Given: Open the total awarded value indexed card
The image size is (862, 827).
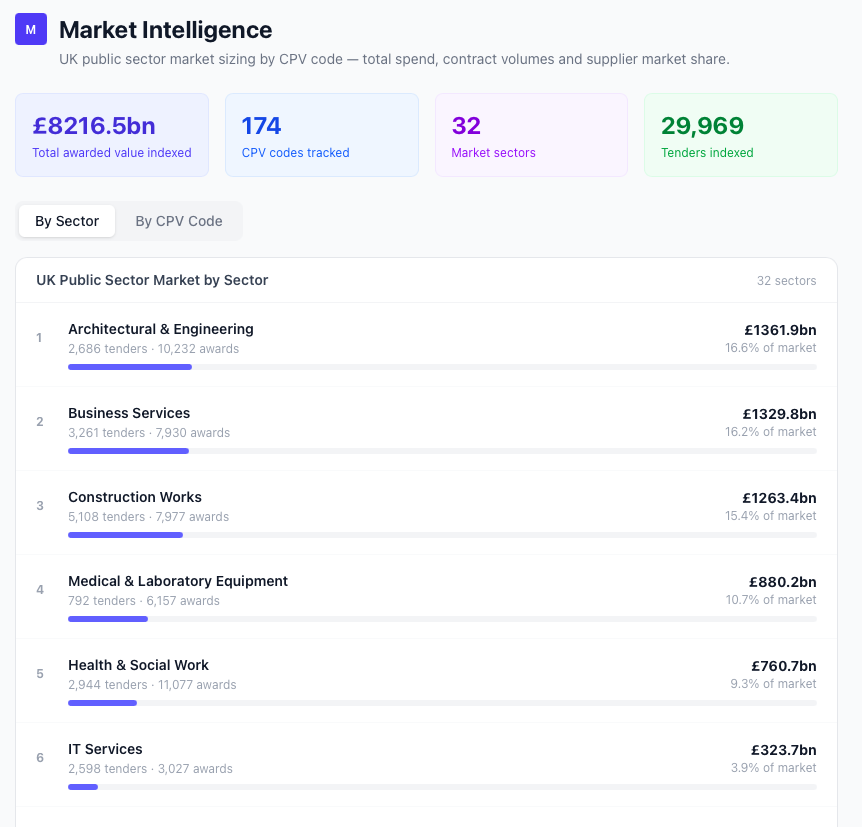Looking at the screenshot, I should [112, 135].
